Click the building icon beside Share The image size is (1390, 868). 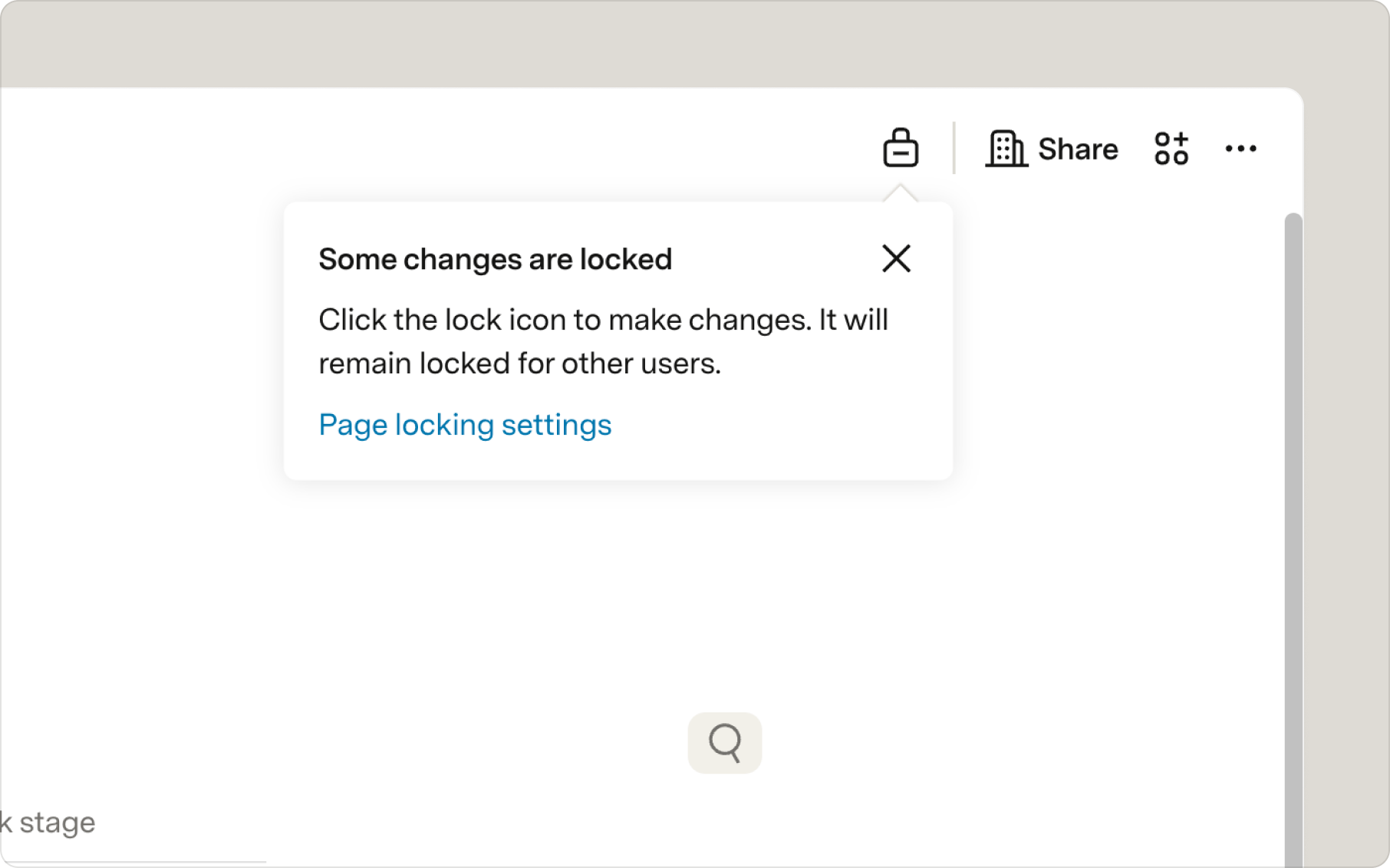[1006, 148]
